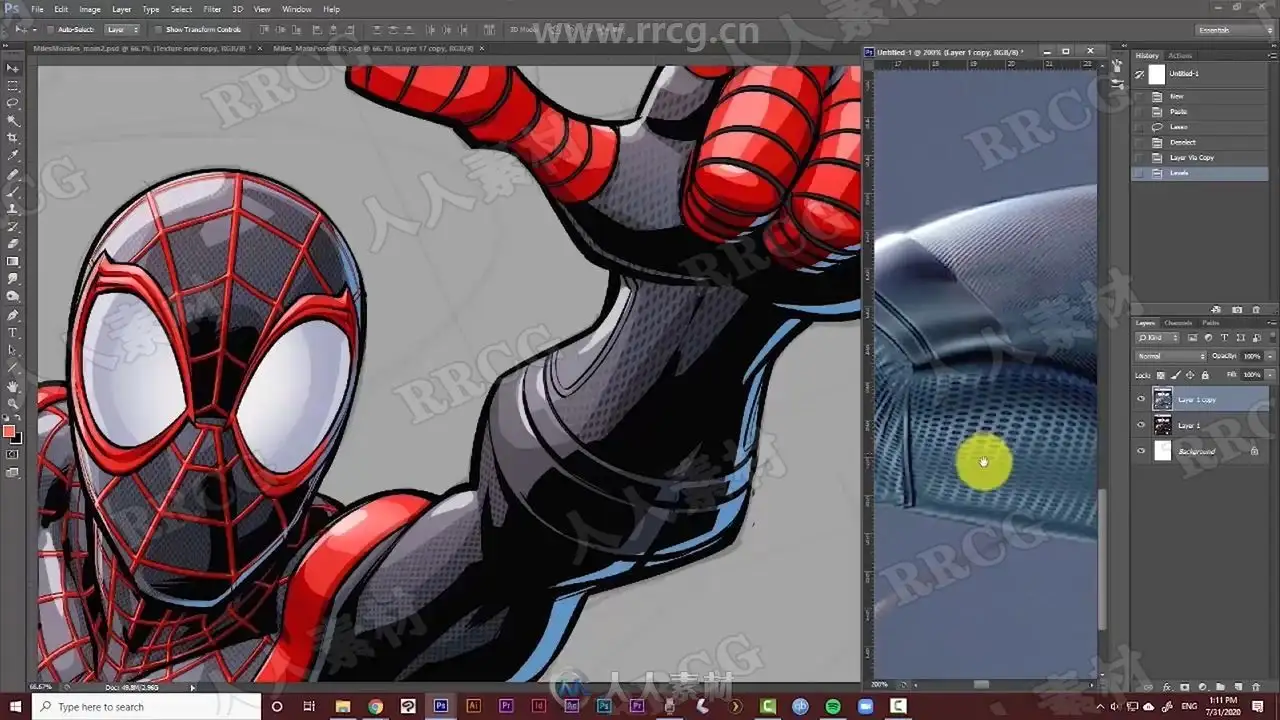This screenshot has width=1280, height=720.
Task: Switch to the MilesMorales_main2.psd document tab
Action: (x=144, y=48)
